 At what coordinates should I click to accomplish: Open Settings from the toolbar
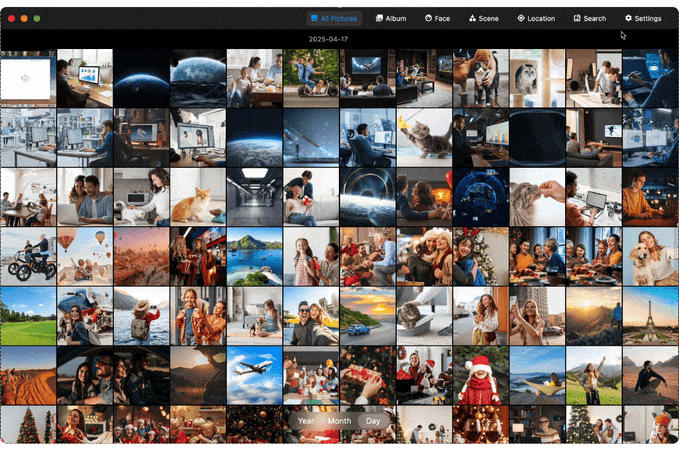point(642,18)
